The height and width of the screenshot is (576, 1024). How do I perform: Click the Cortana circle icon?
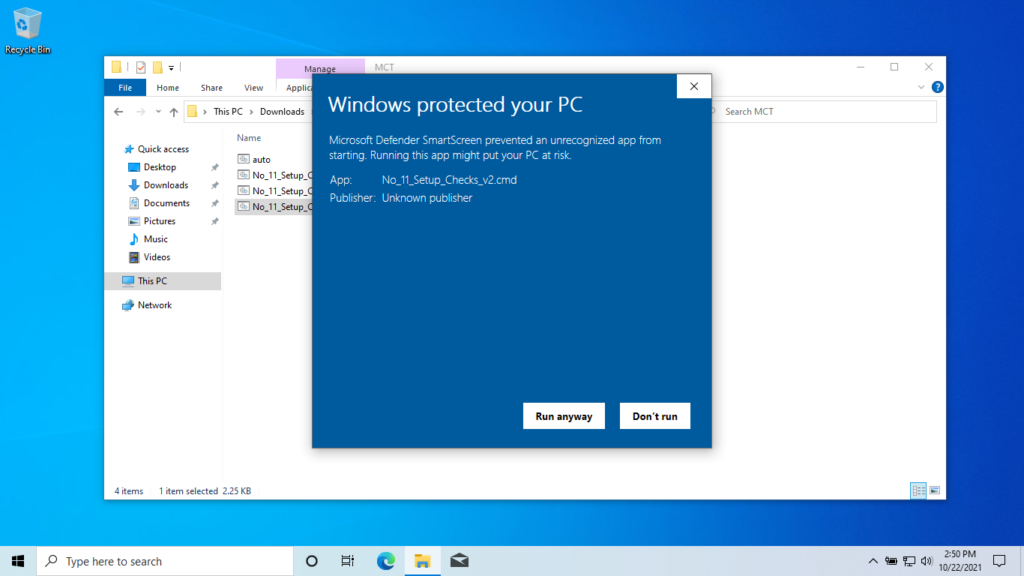(310, 560)
